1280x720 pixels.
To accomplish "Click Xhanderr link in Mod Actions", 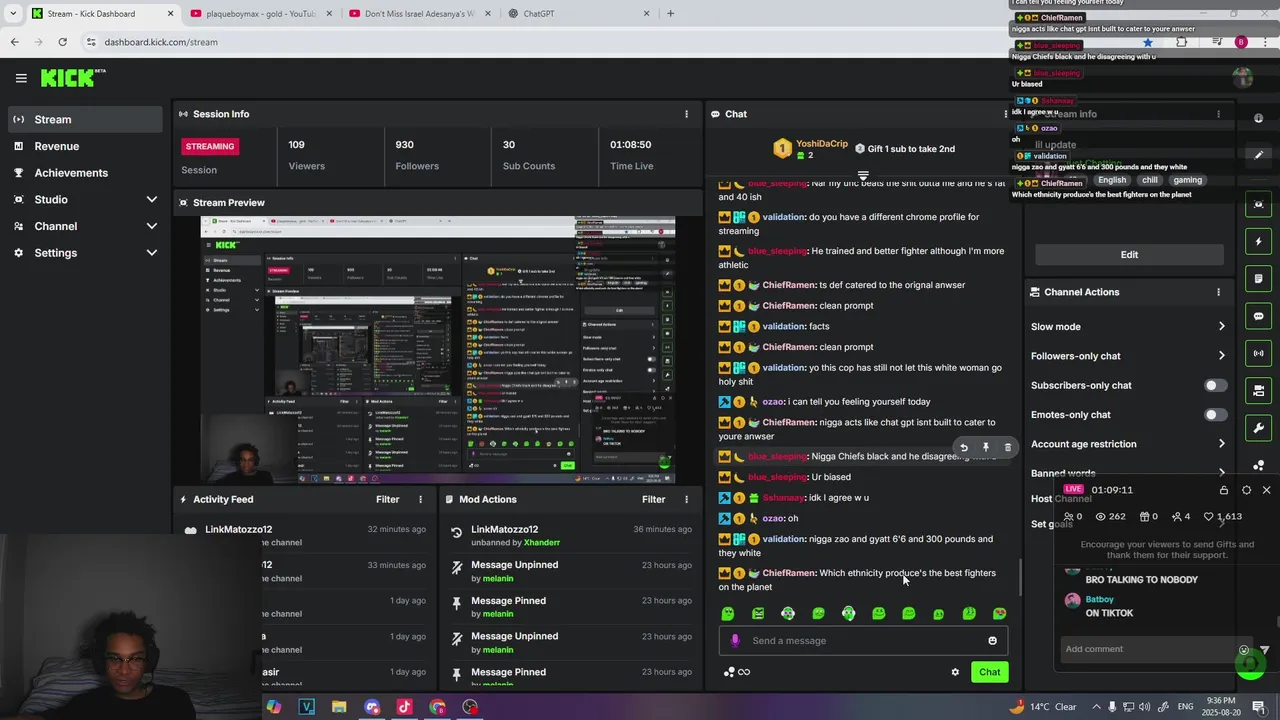I will (x=541, y=543).
